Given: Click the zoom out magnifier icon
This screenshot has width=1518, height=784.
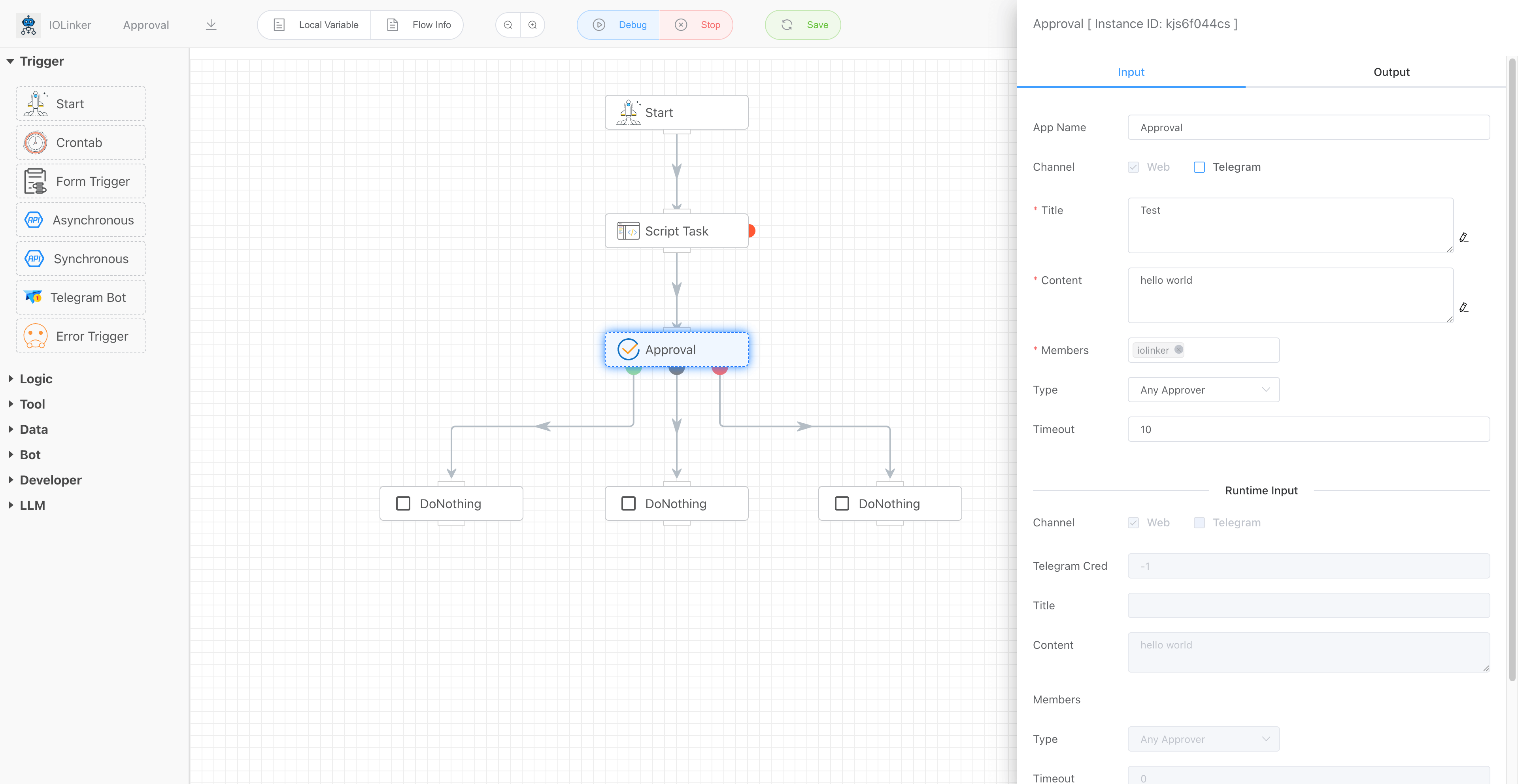Looking at the screenshot, I should (508, 25).
